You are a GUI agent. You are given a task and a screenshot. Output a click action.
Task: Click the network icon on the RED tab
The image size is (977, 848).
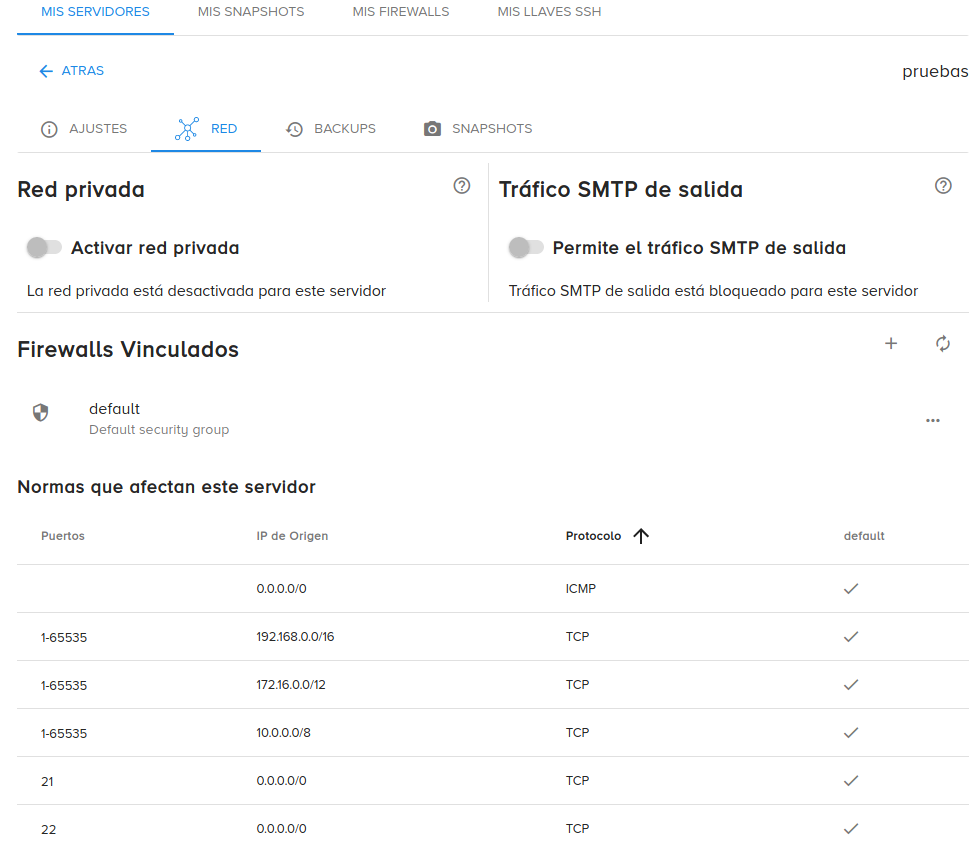pos(186,129)
